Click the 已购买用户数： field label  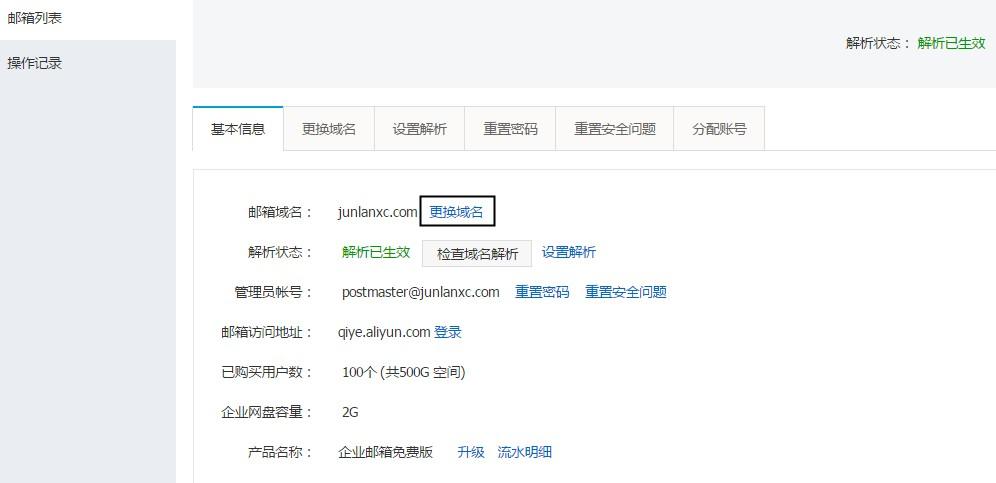pyautogui.click(x=267, y=372)
